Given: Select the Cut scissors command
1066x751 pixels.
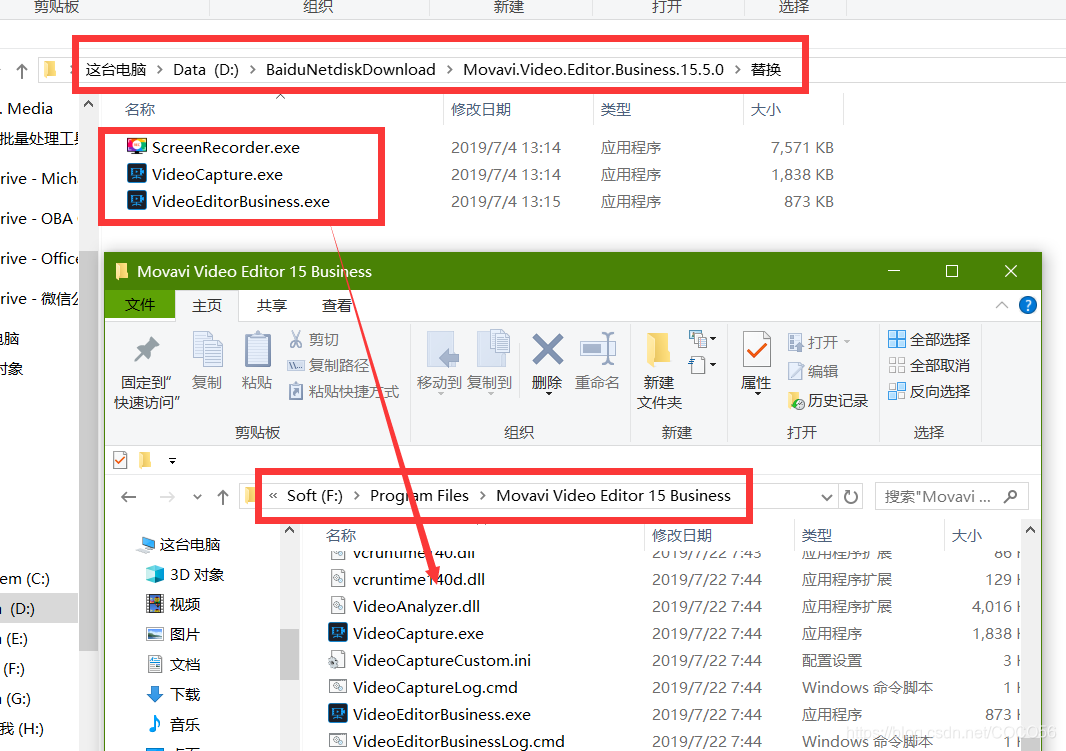Looking at the screenshot, I should pos(313,339).
